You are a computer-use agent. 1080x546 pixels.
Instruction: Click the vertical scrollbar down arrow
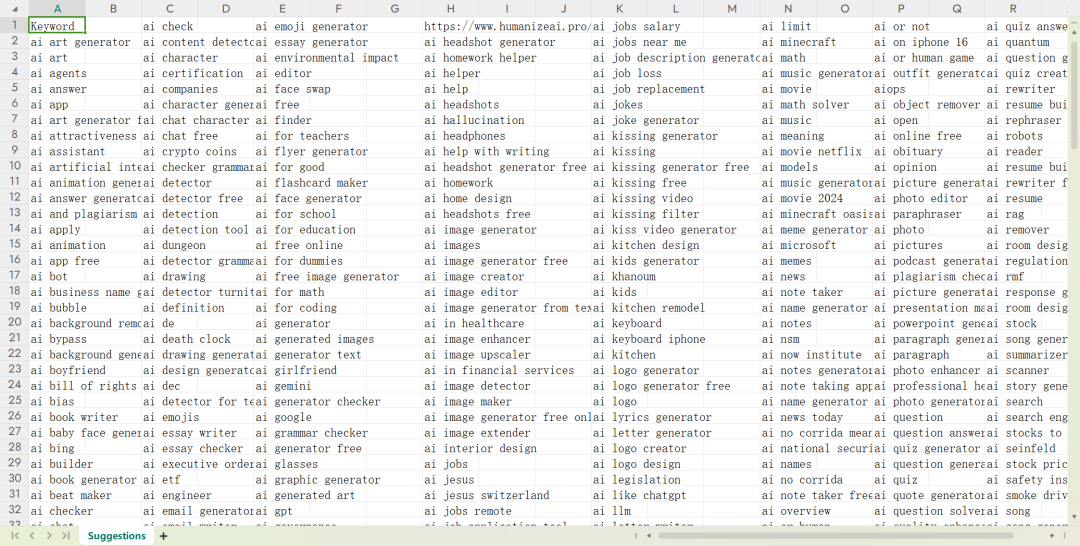(x=1074, y=516)
